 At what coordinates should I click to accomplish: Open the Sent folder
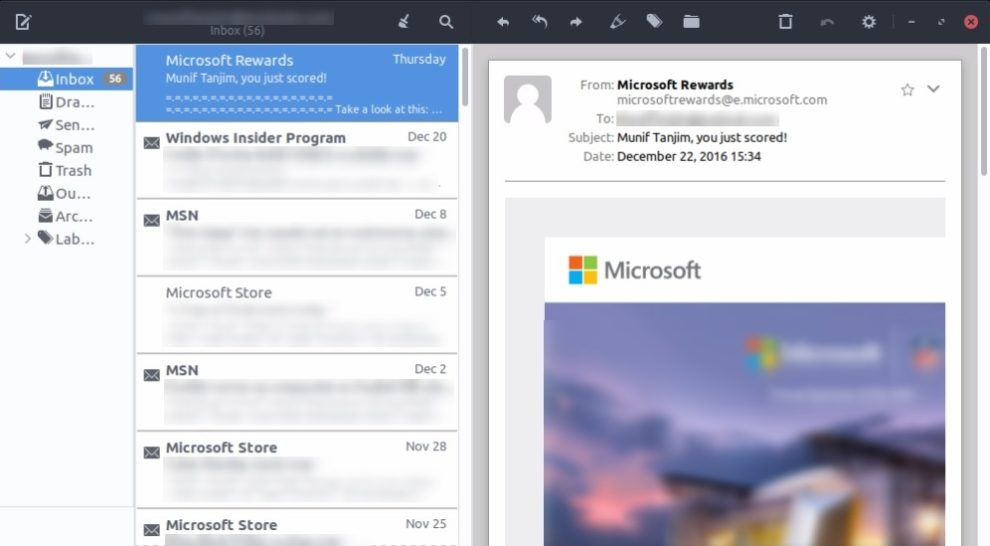pyautogui.click(x=66, y=124)
